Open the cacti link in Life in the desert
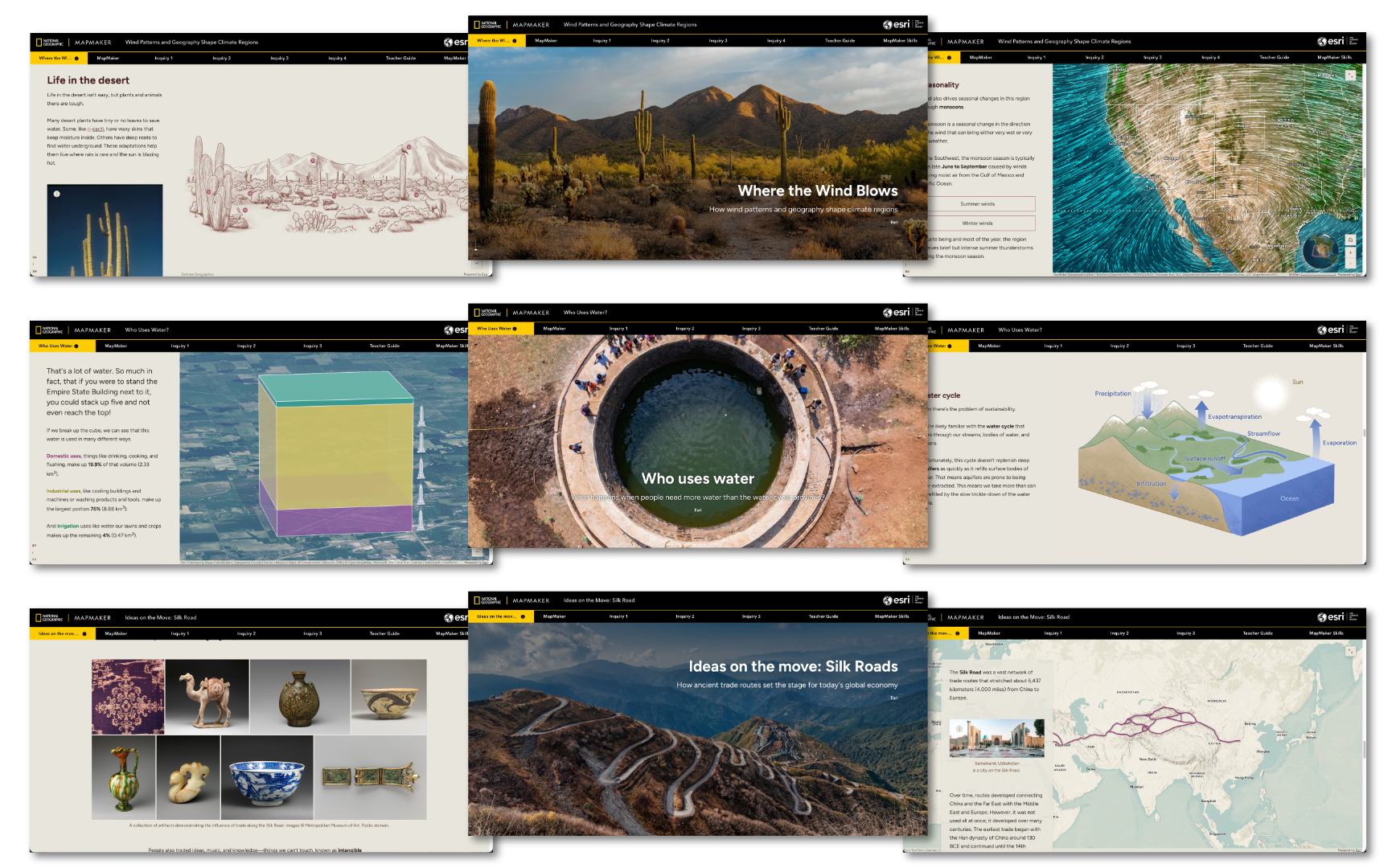This screenshot has height=868, width=1396. click(x=96, y=129)
